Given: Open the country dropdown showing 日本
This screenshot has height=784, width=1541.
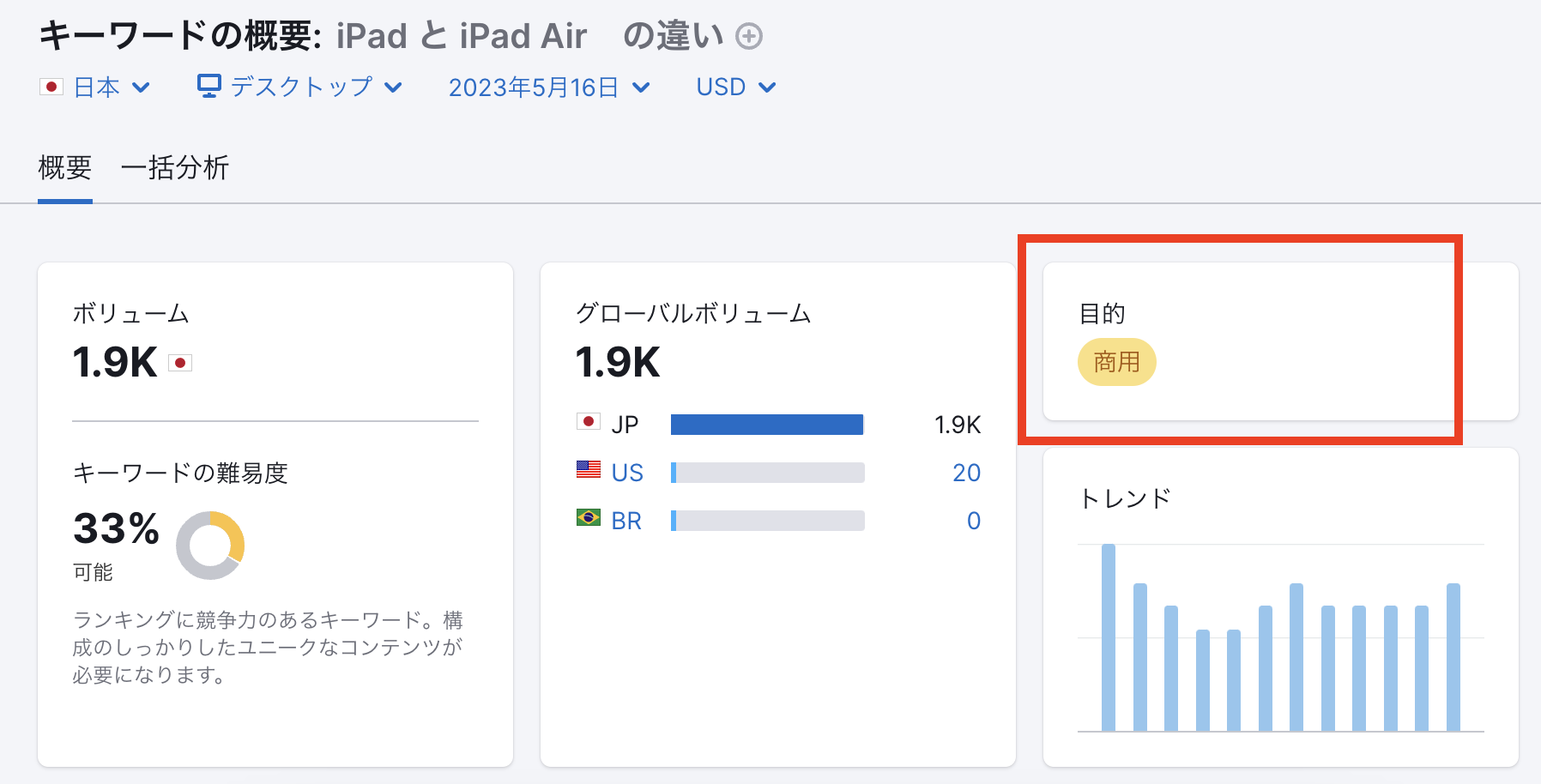Looking at the screenshot, I should pos(97,86).
